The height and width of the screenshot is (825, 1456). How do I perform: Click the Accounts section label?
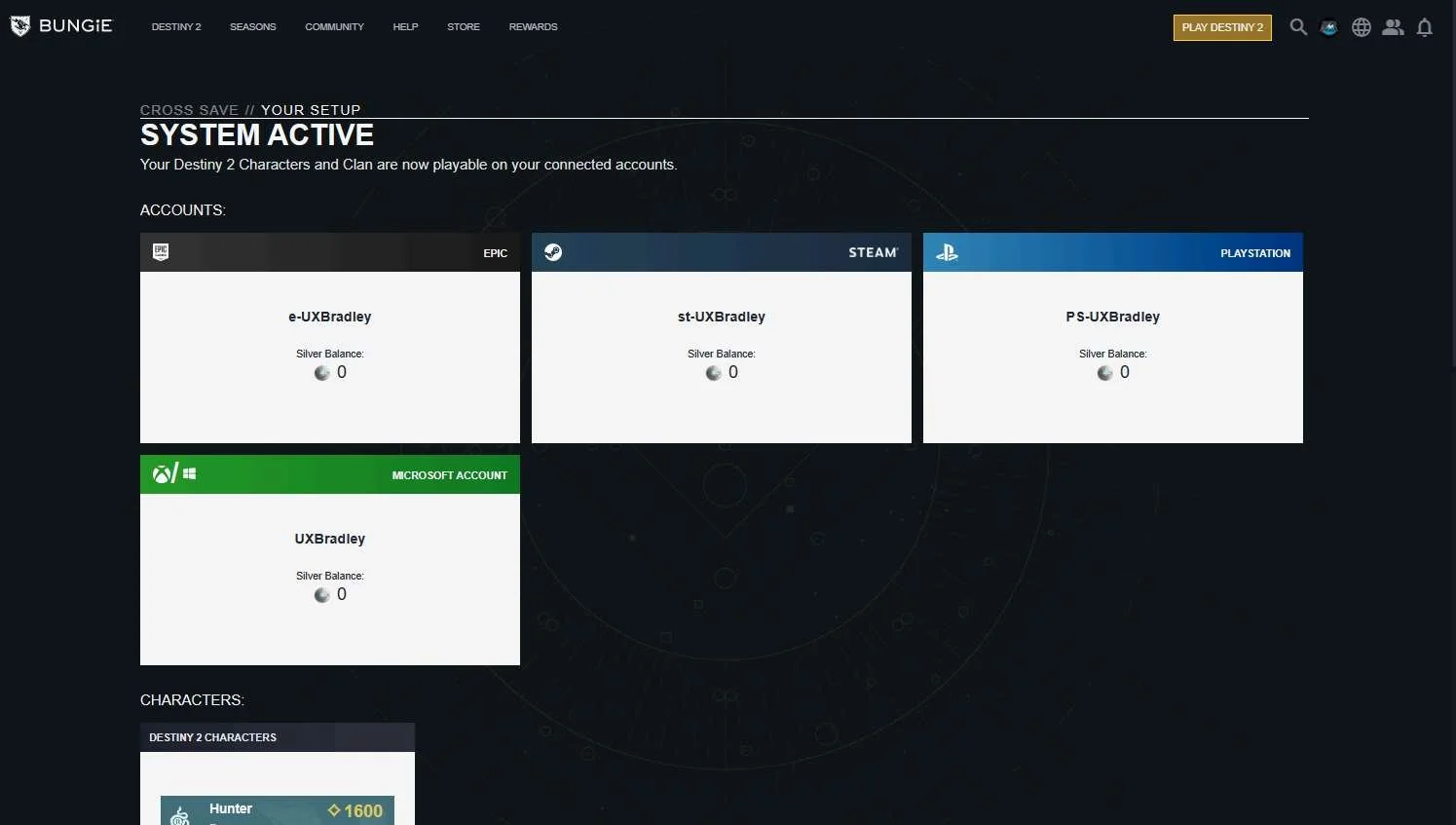coord(183,210)
